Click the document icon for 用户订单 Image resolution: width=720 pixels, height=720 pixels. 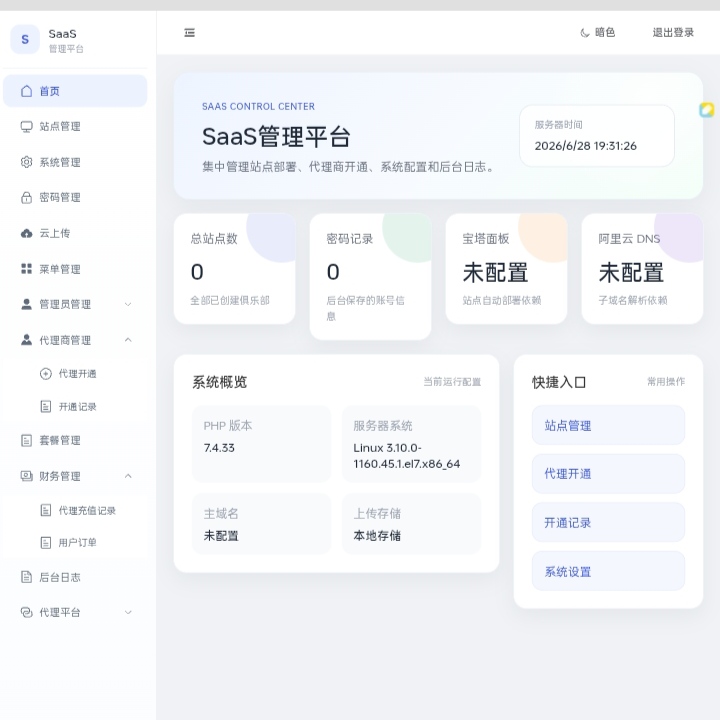pyautogui.click(x=45, y=543)
